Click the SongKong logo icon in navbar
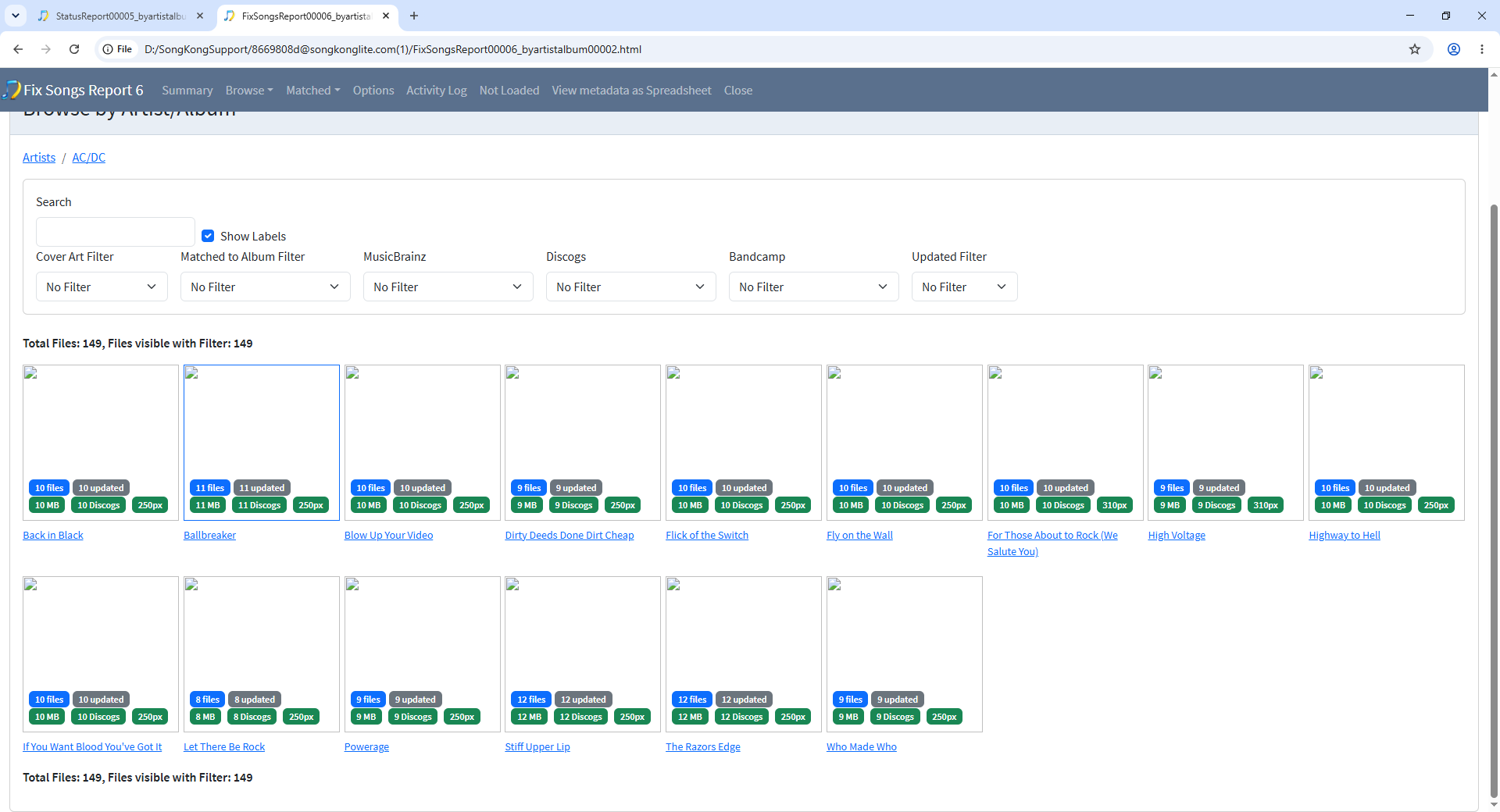This screenshot has width=1500, height=812. pos(12,90)
